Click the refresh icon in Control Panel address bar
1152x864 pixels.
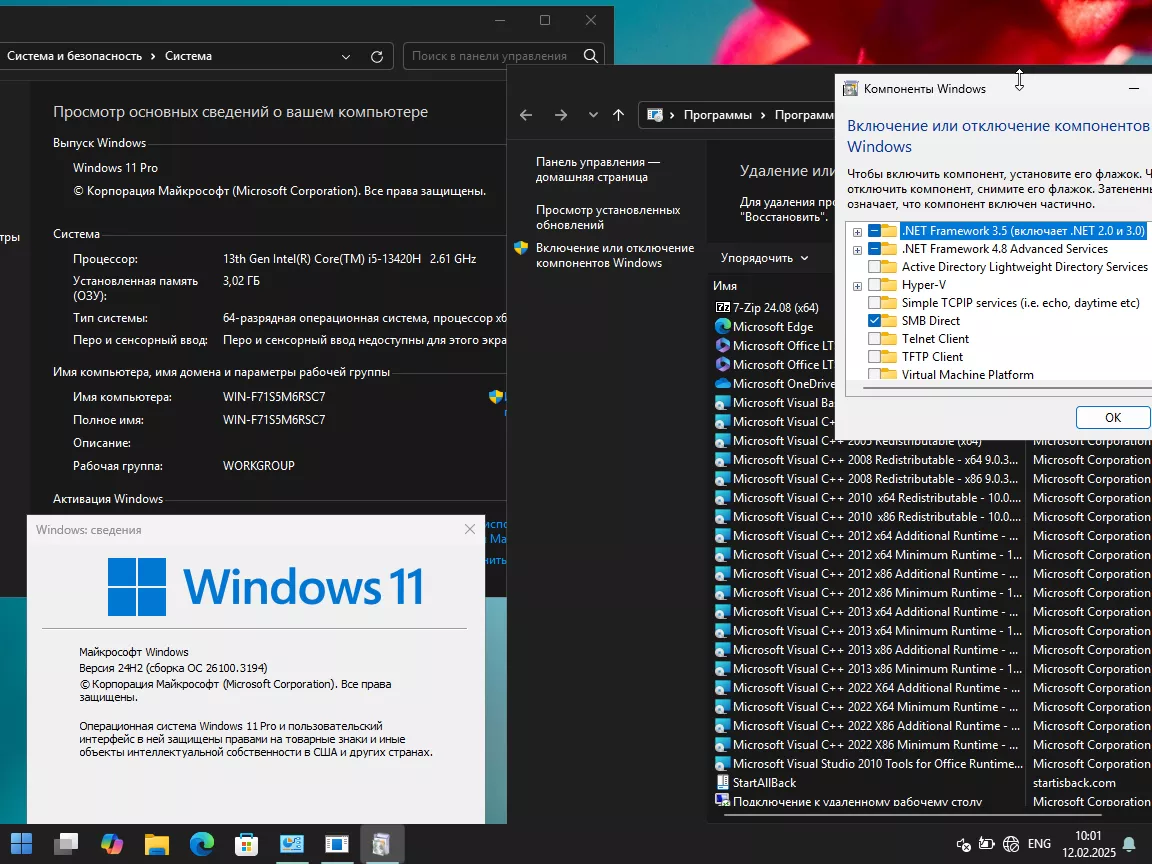coord(377,57)
